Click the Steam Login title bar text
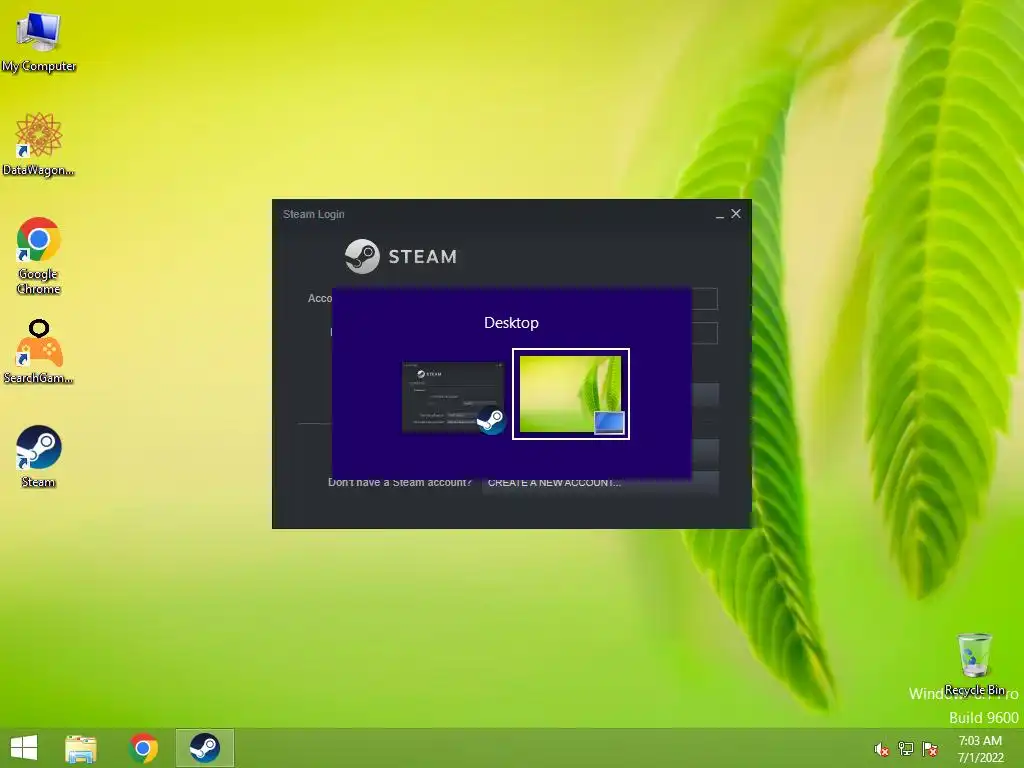The height and width of the screenshot is (768, 1024). pos(313,214)
